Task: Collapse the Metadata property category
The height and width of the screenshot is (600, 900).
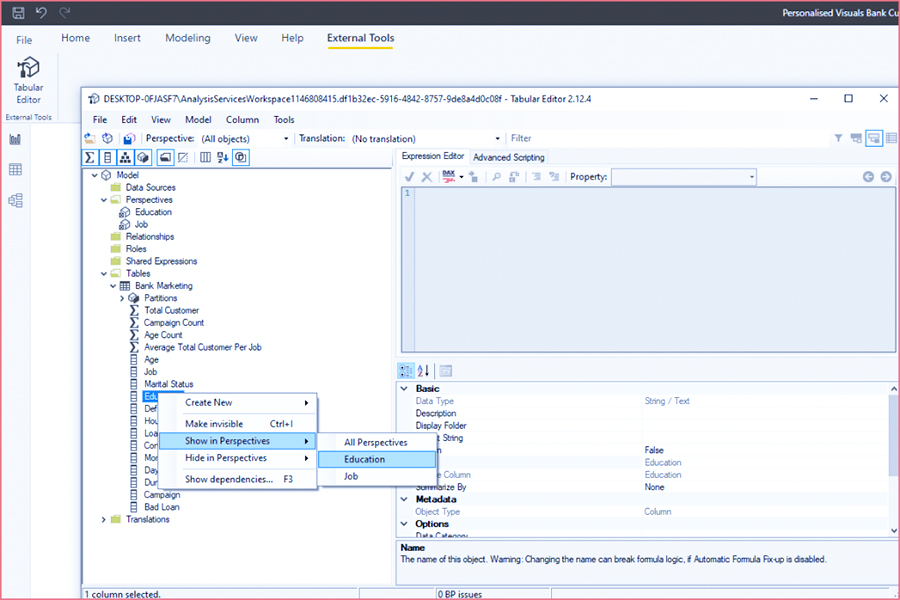Action: 404,499
